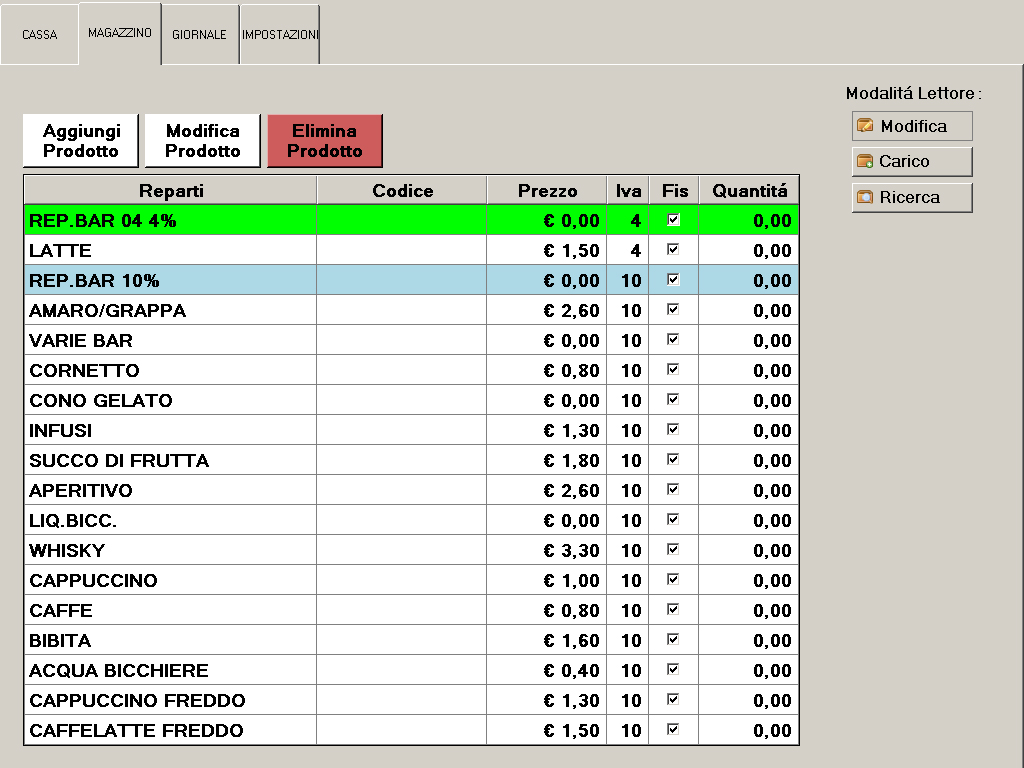Click Aggiungi Prodotto button

point(81,141)
